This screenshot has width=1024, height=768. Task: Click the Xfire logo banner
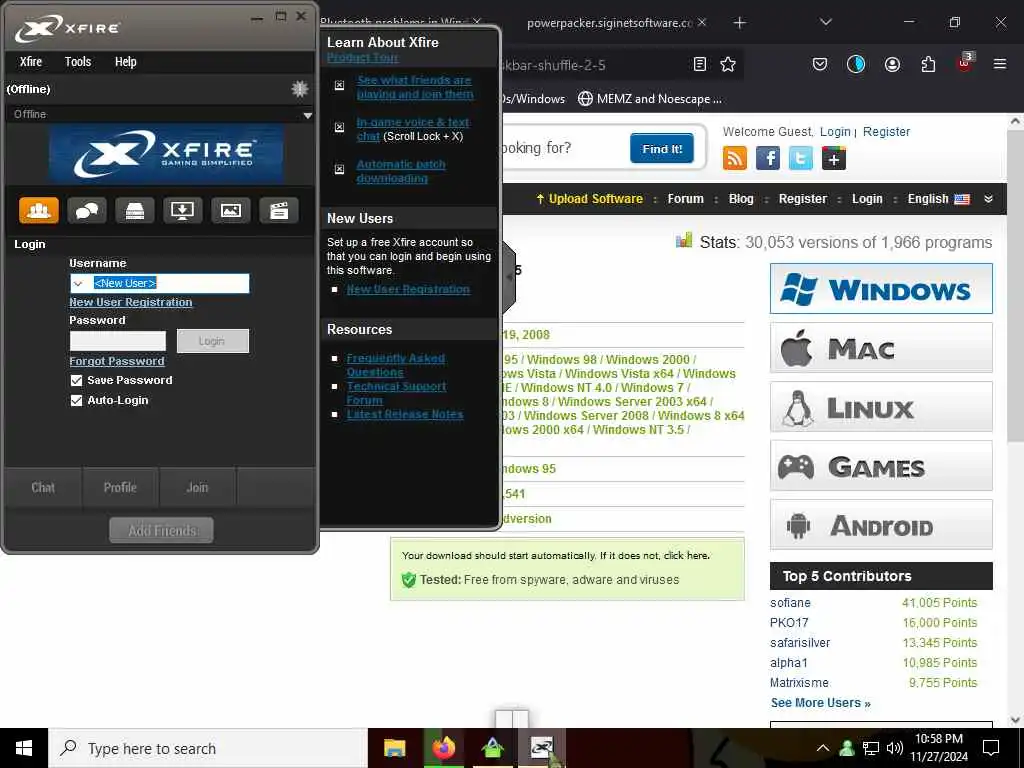[x=166, y=153]
